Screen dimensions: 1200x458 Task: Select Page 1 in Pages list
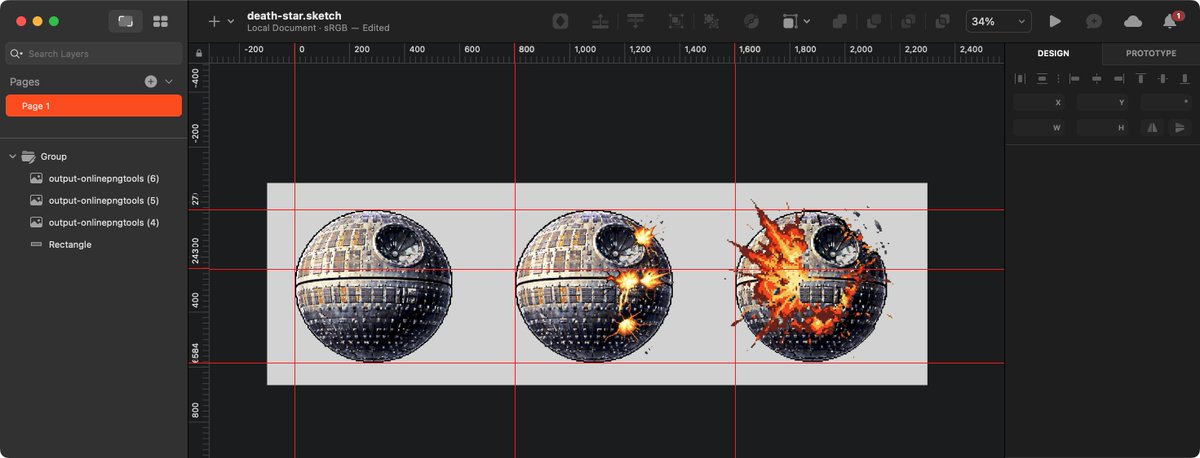[x=94, y=106]
